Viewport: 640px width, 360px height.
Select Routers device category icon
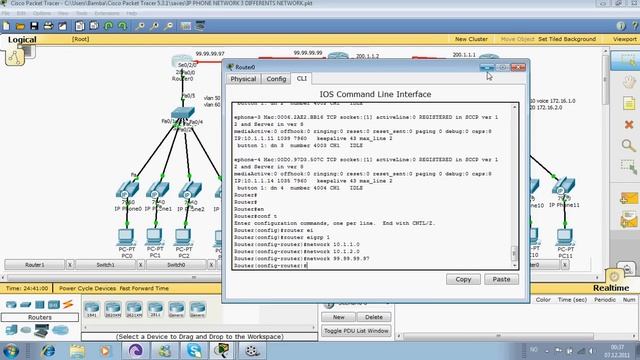(x=11, y=304)
